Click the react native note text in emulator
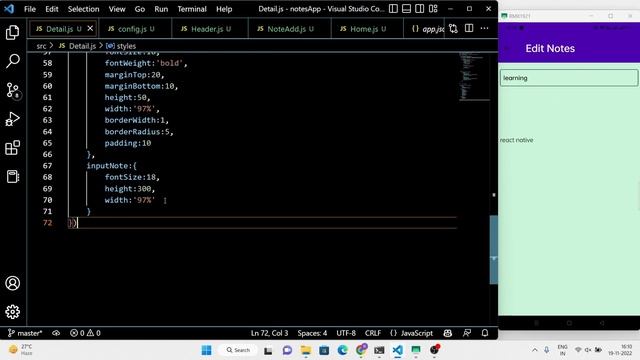The height and width of the screenshot is (360, 640). 516,140
